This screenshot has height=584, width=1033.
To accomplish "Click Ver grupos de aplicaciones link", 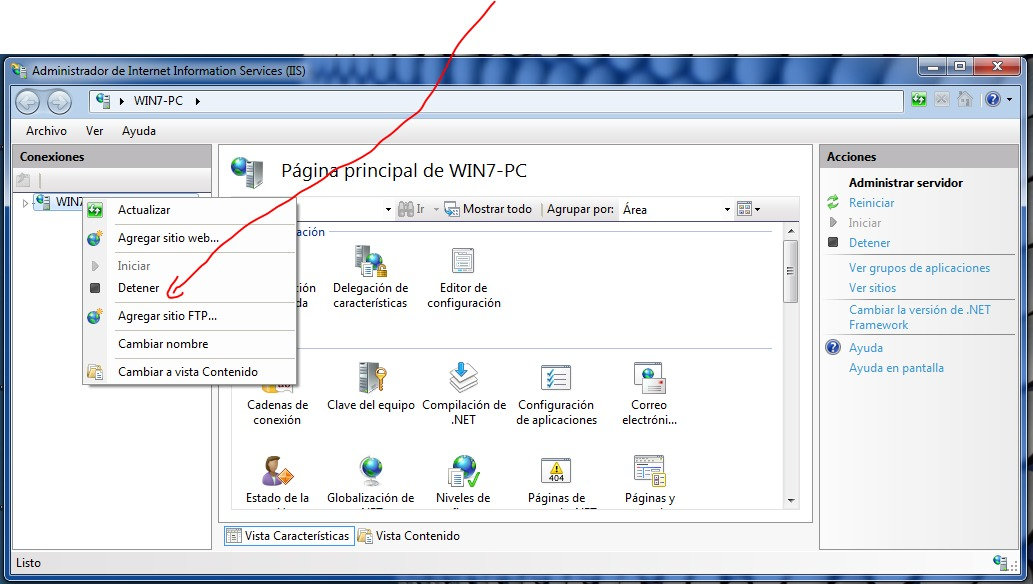I will (x=919, y=268).
